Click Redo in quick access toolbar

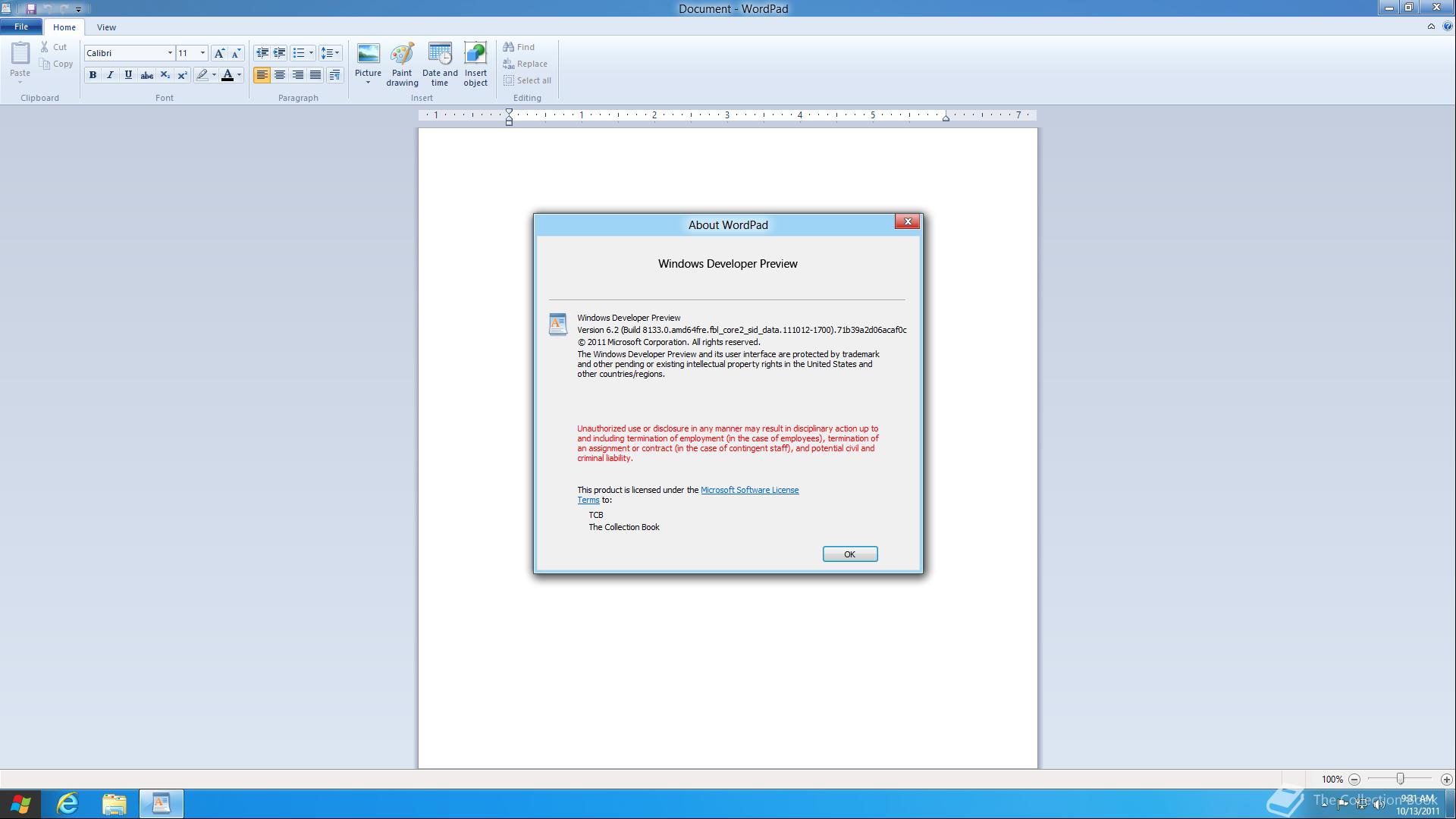[x=64, y=9]
